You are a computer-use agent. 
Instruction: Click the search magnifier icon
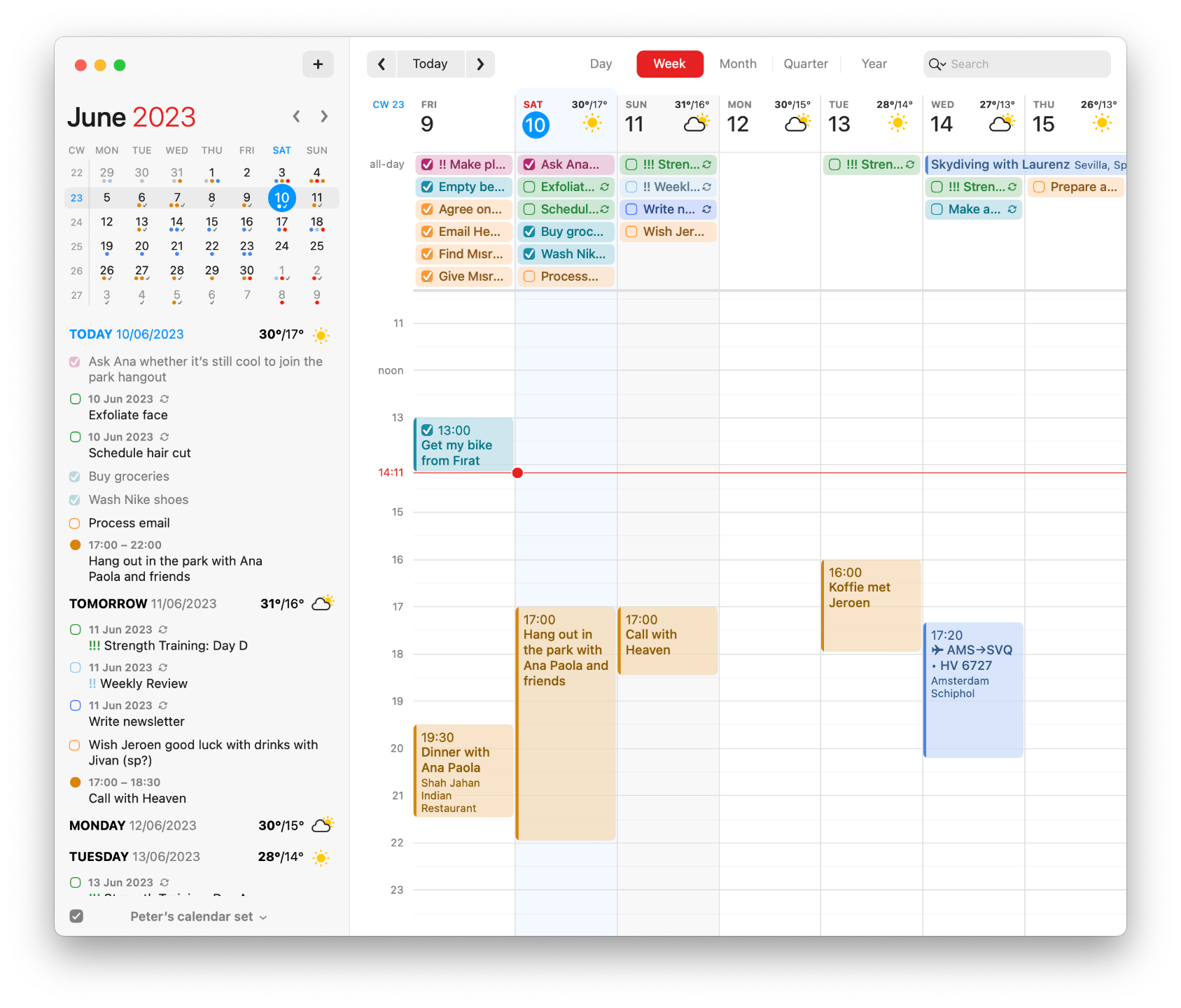coord(935,64)
